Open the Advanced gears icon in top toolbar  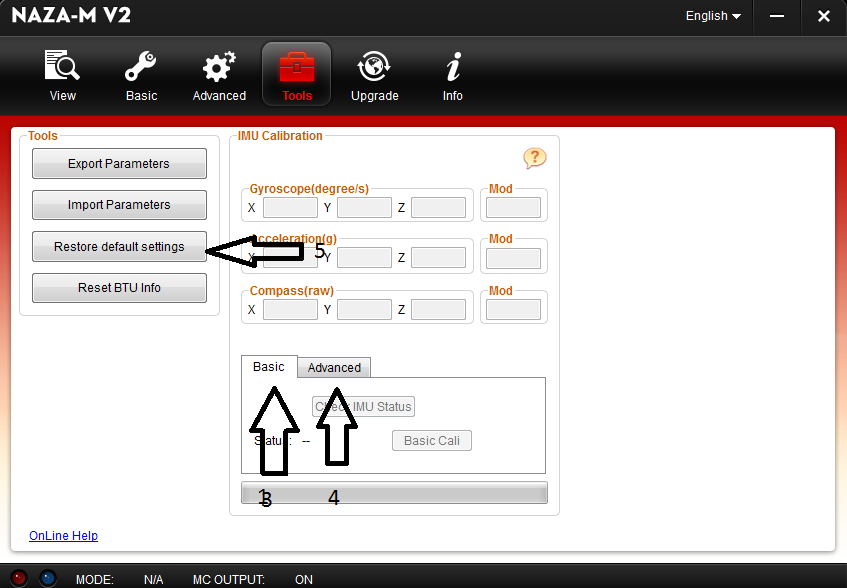(x=219, y=66)
